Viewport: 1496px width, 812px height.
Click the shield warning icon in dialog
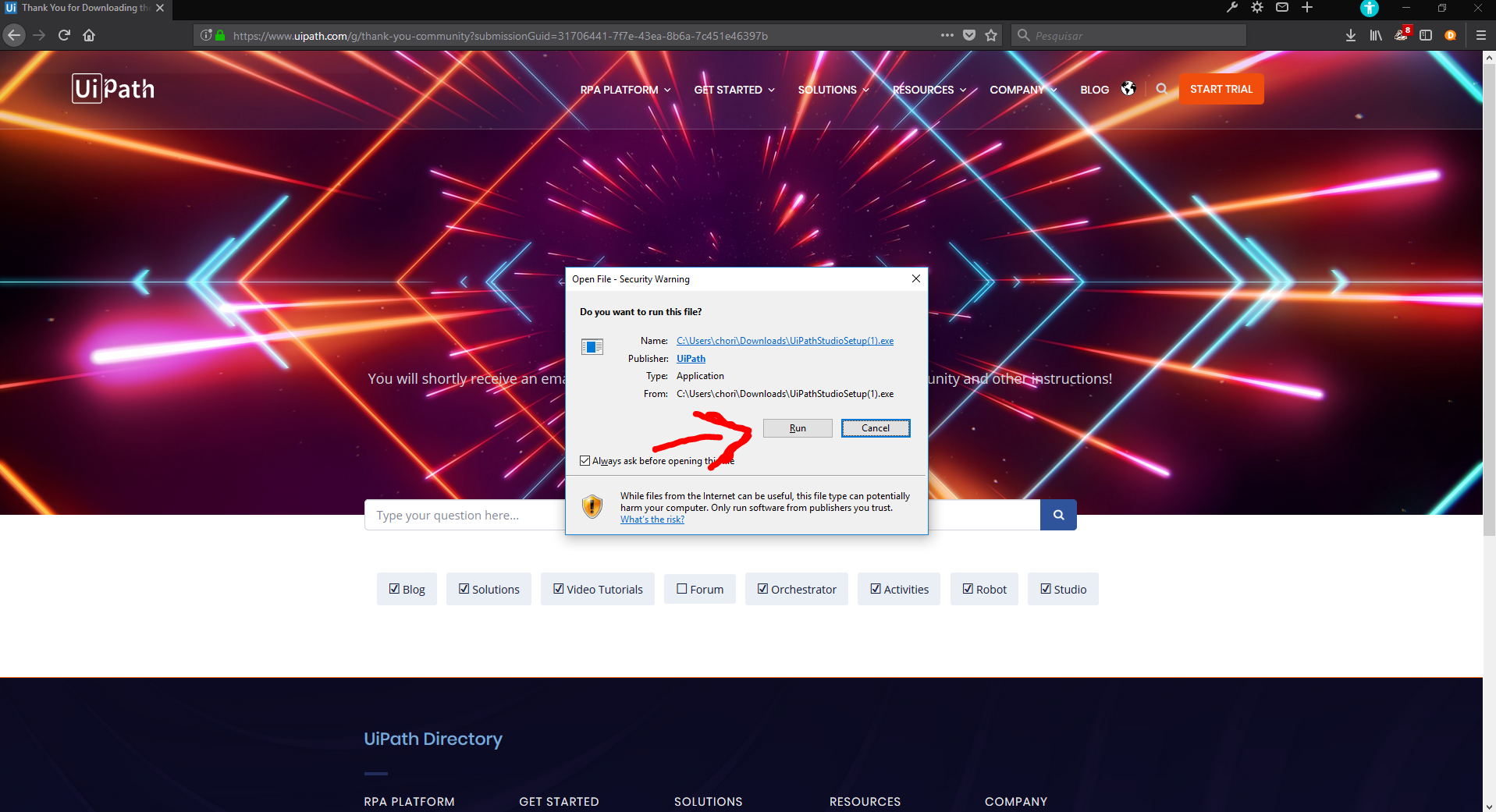pos(592,507)
